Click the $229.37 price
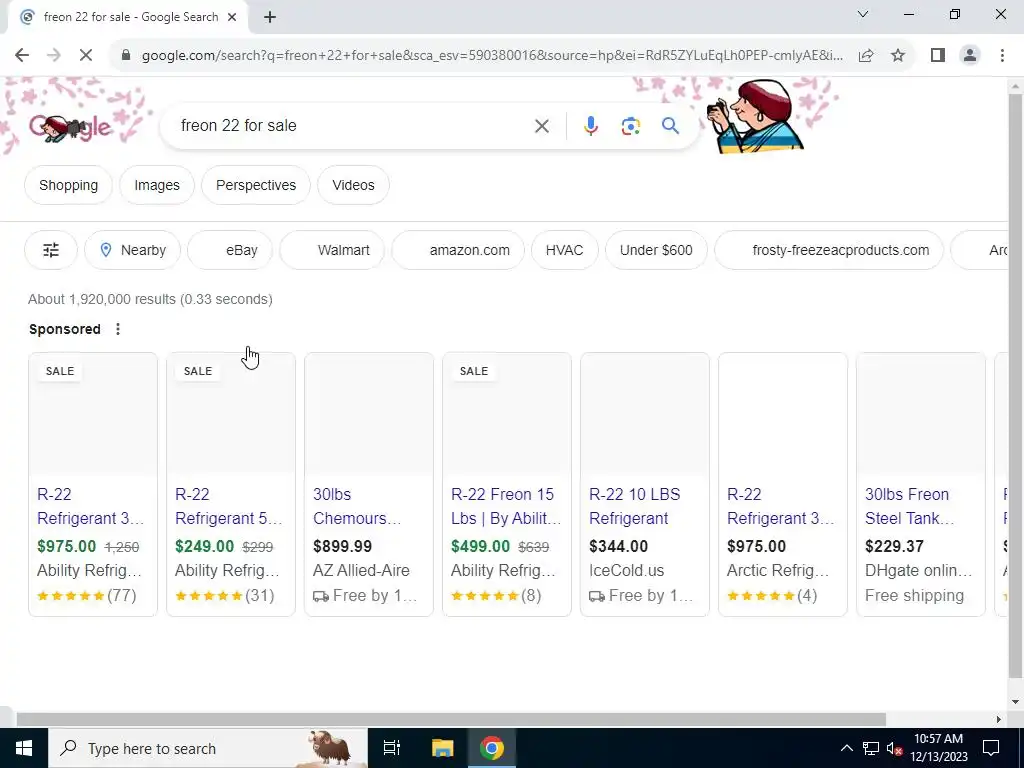Image resolution: width=1024 pixels, height=768 pixels. tap(894, 547)
